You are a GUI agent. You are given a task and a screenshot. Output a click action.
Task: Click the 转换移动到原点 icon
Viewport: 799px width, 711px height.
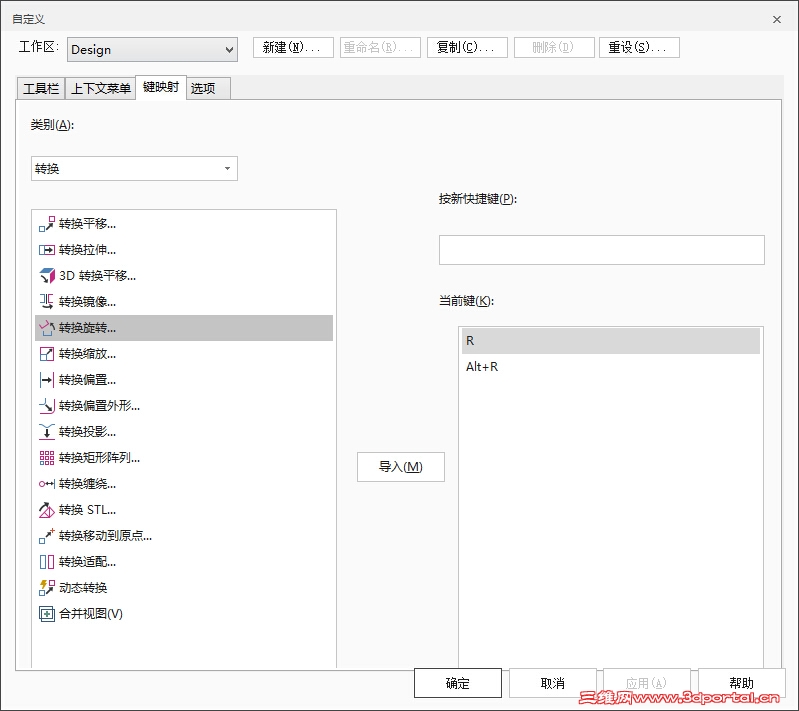46,536
